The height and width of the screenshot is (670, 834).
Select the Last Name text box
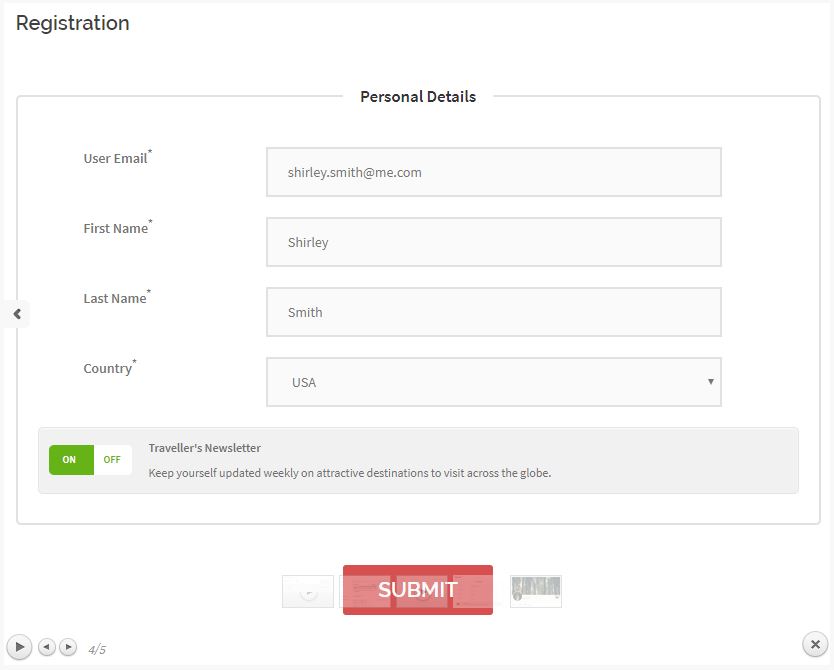[494, 312]
